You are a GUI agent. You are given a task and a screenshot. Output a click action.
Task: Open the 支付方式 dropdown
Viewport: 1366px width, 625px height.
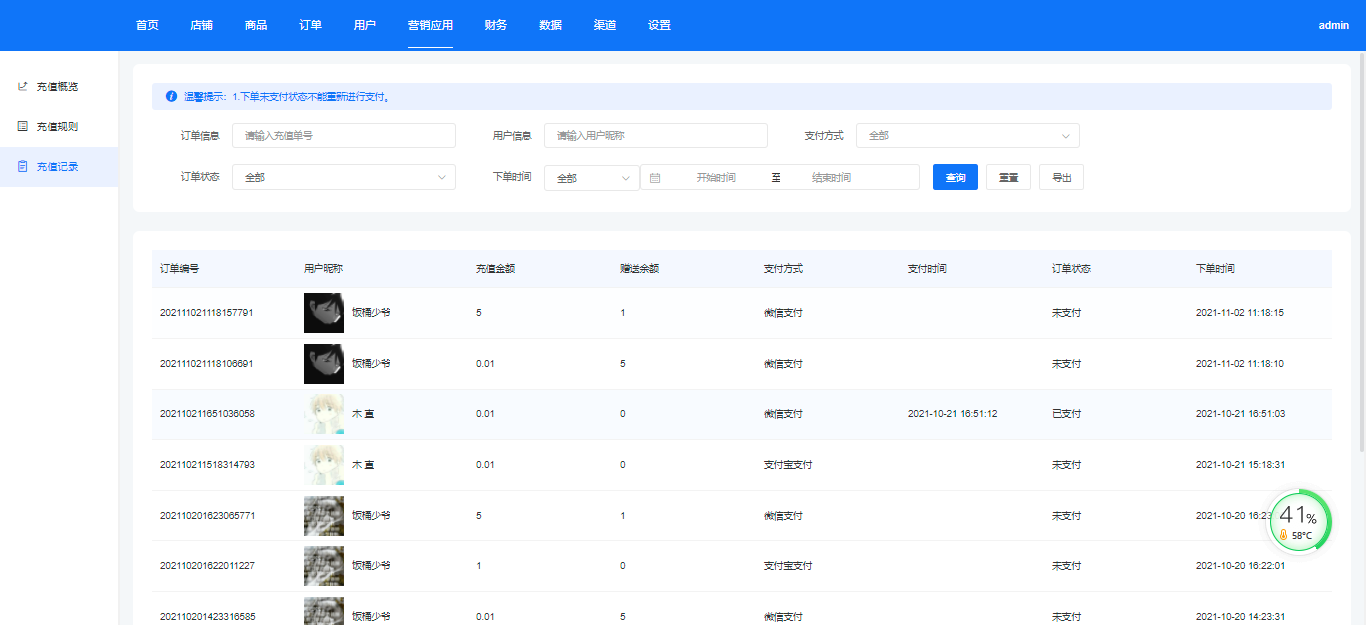pyautogui.click(x=967, y=135)
